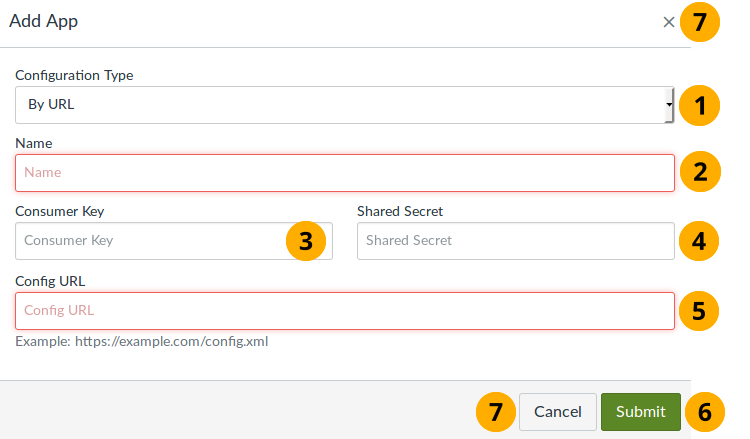Click the example config.xml hint text
The image size is (750, 439).
pos(141,341)
